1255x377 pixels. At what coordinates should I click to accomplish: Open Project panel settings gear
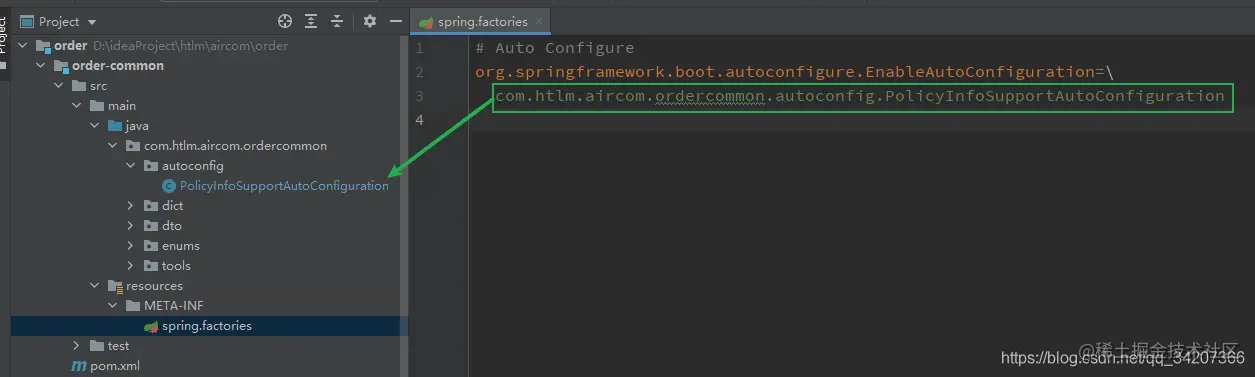click(370, 21)
